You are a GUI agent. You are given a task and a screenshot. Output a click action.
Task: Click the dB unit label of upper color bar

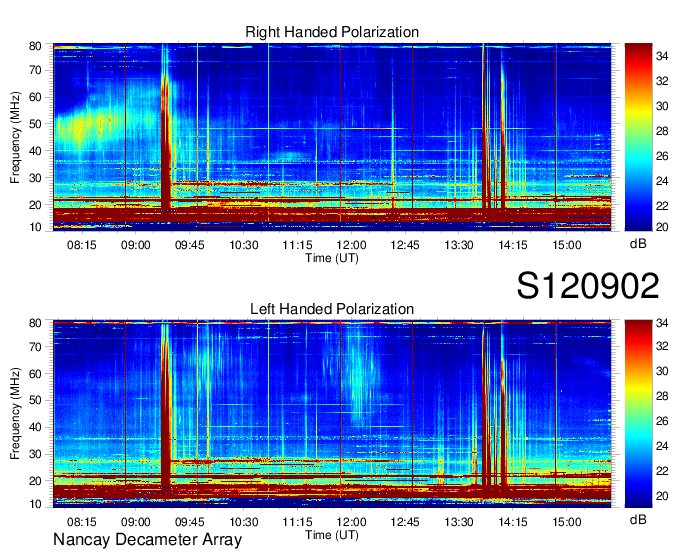pos(638,244)
